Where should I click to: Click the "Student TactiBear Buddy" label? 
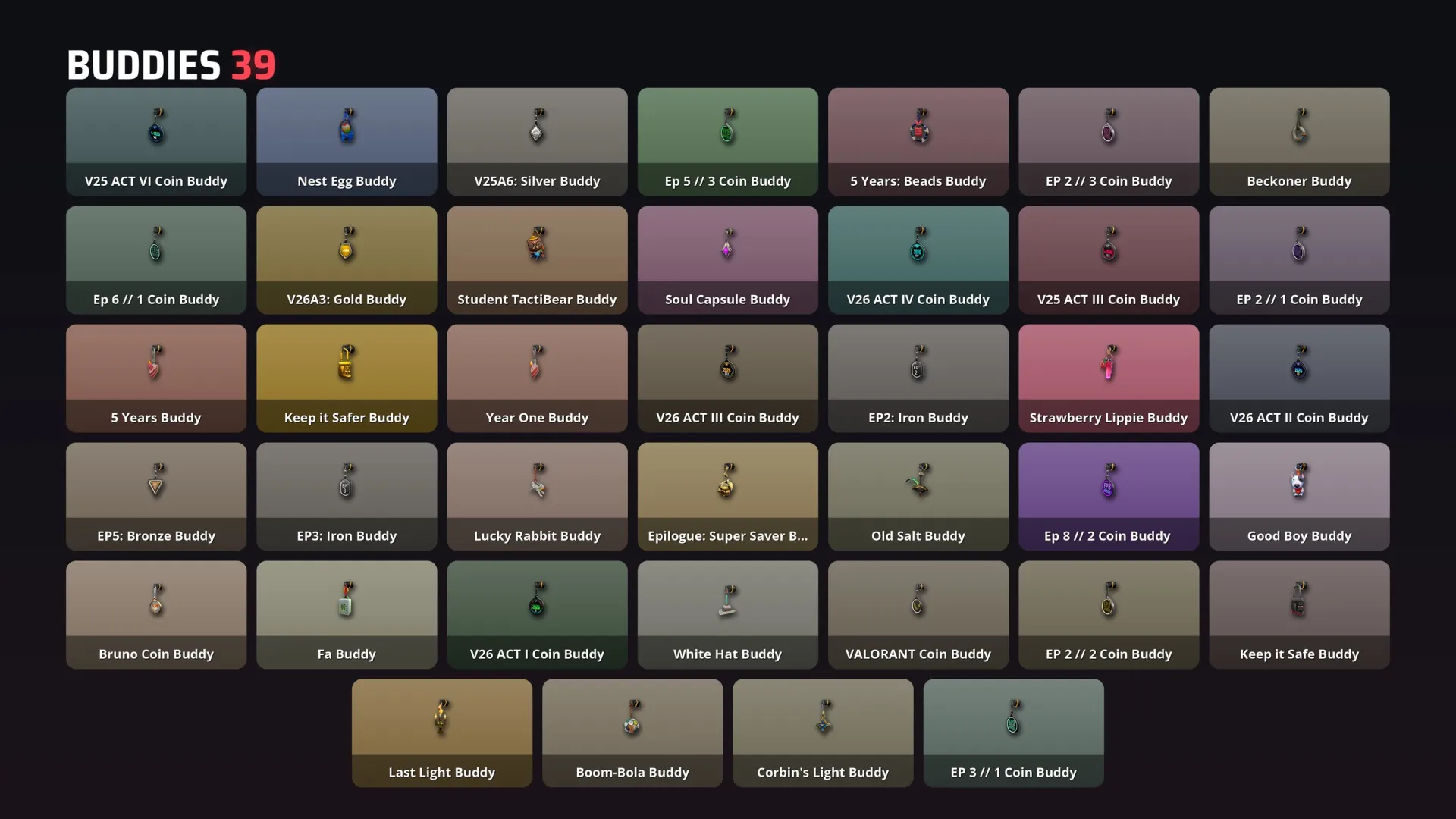[x=537, y=300]
